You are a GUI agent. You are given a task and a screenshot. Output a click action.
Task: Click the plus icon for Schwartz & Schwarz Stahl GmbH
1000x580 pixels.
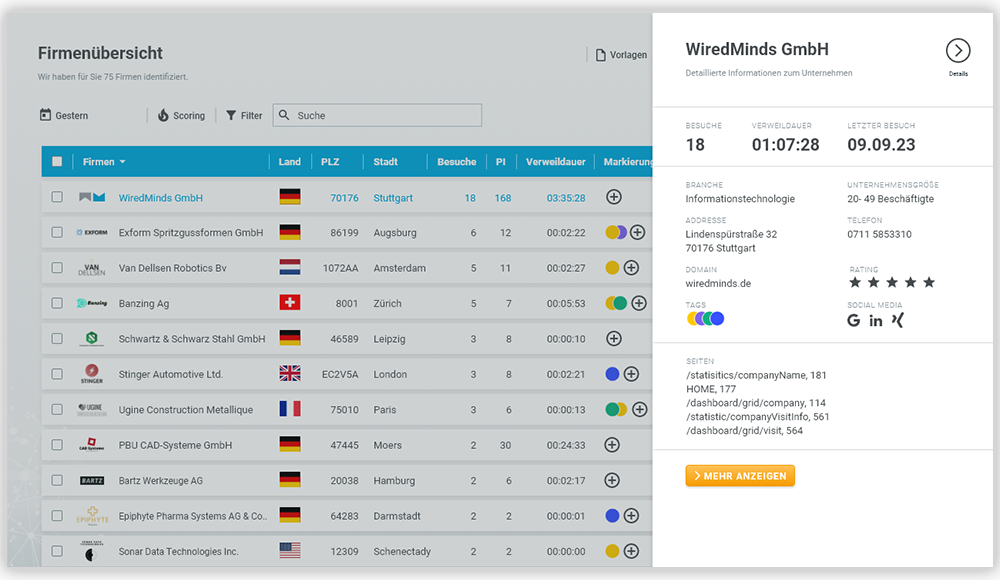pyautogui.click(x=614, y=339)
